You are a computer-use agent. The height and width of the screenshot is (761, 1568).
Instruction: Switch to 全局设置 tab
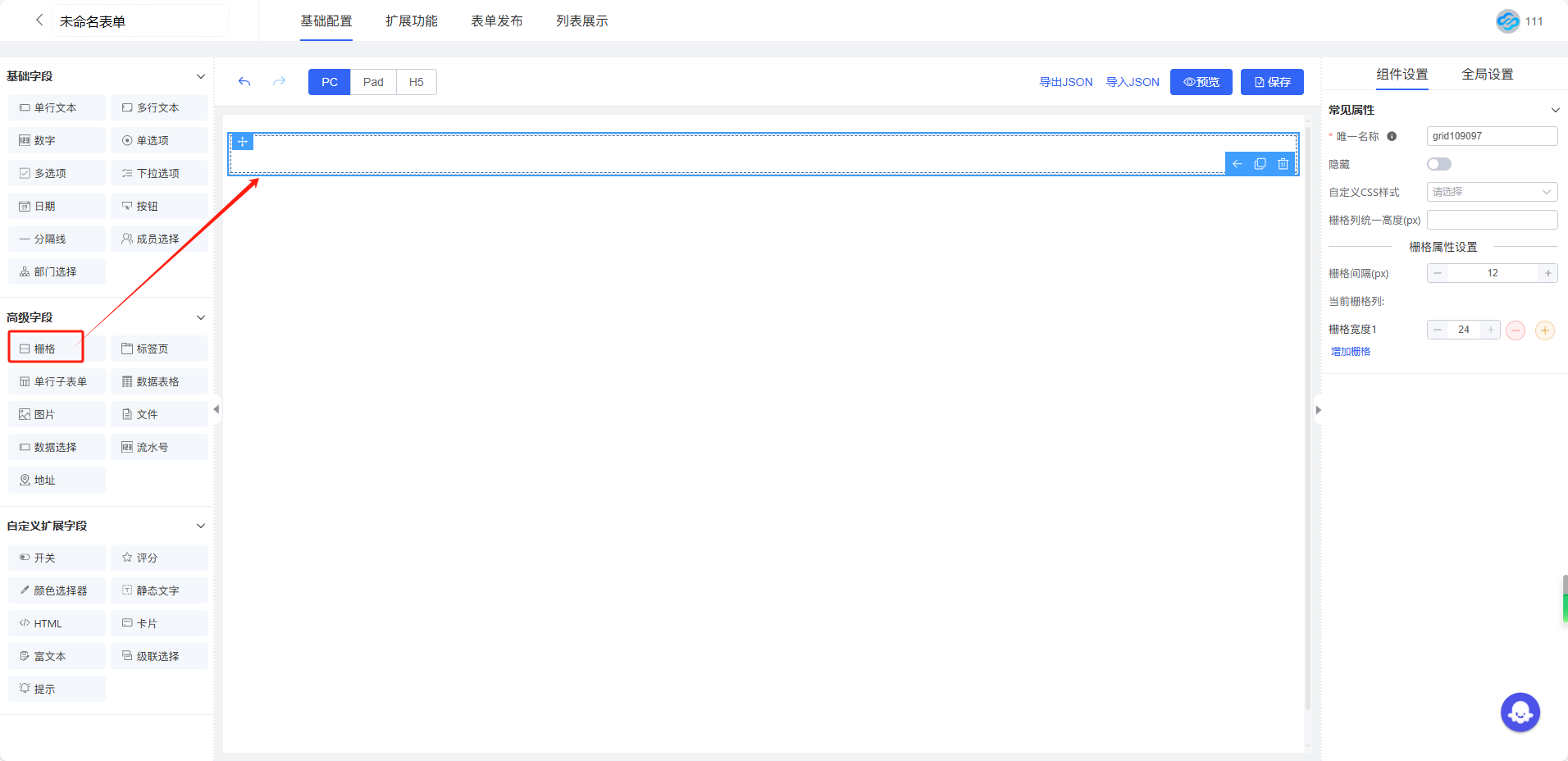coord(1487,75)
